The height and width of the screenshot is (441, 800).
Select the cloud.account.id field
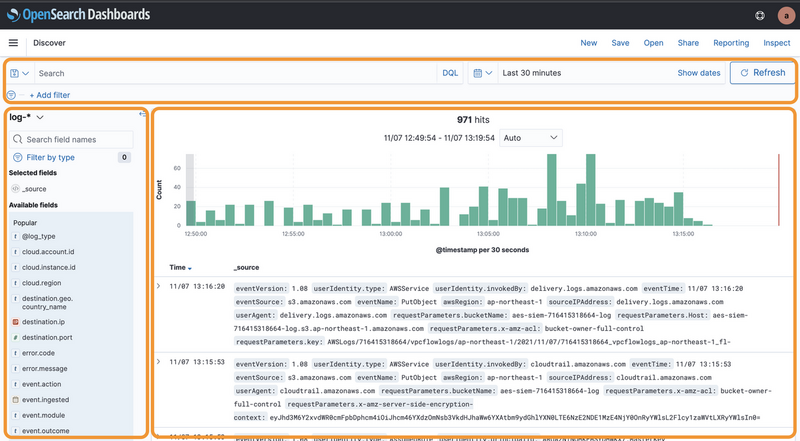point(48,252)
